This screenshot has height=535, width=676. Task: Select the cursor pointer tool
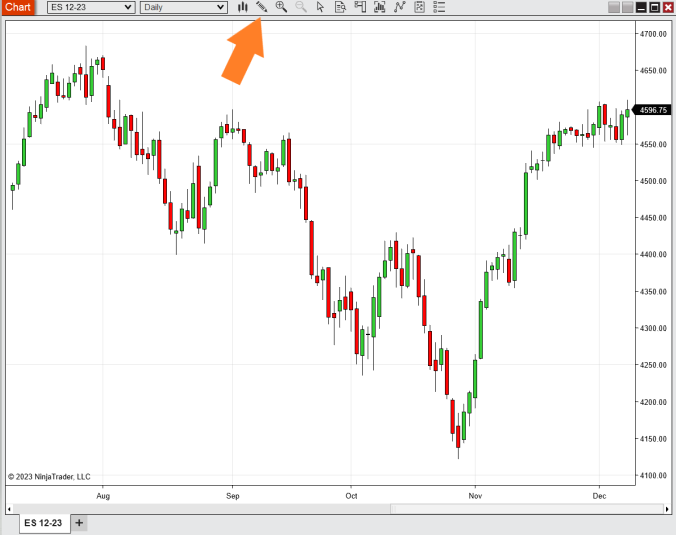tap(320, 7)
